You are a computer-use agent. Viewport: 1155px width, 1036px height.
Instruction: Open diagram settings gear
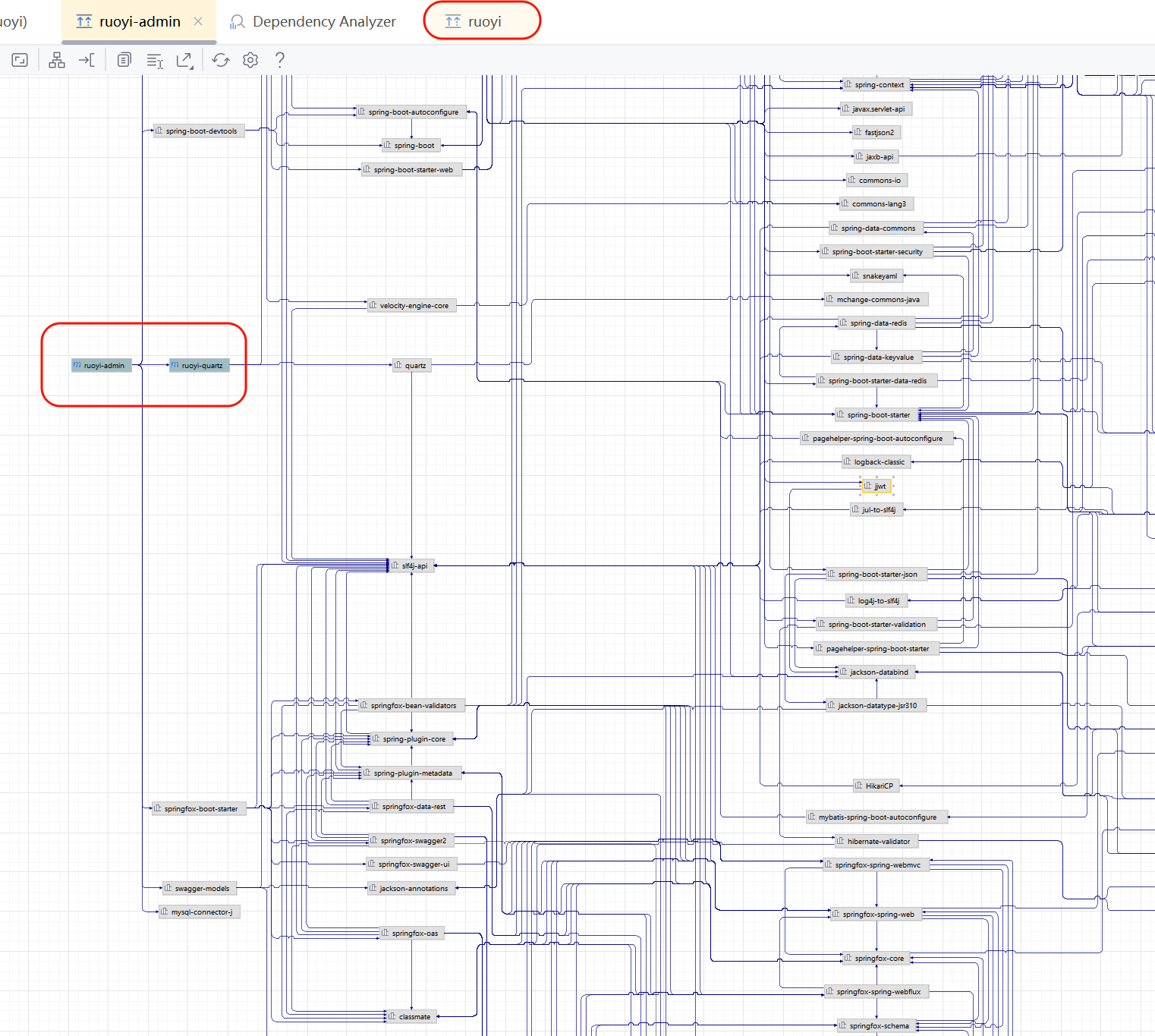pos(250,60)
